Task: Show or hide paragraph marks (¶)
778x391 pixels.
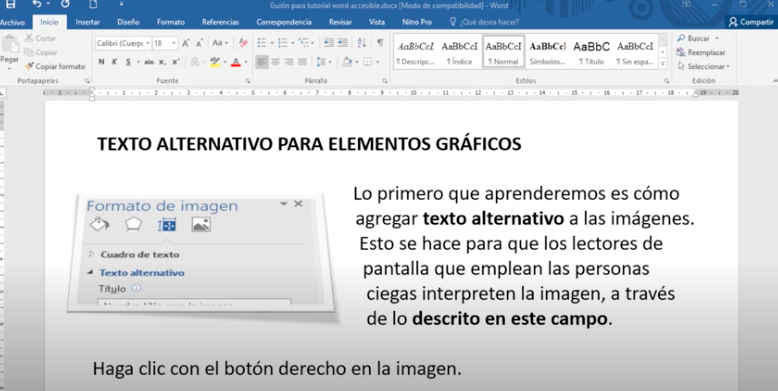Action: pyautogui.click(x=380, y=43)
